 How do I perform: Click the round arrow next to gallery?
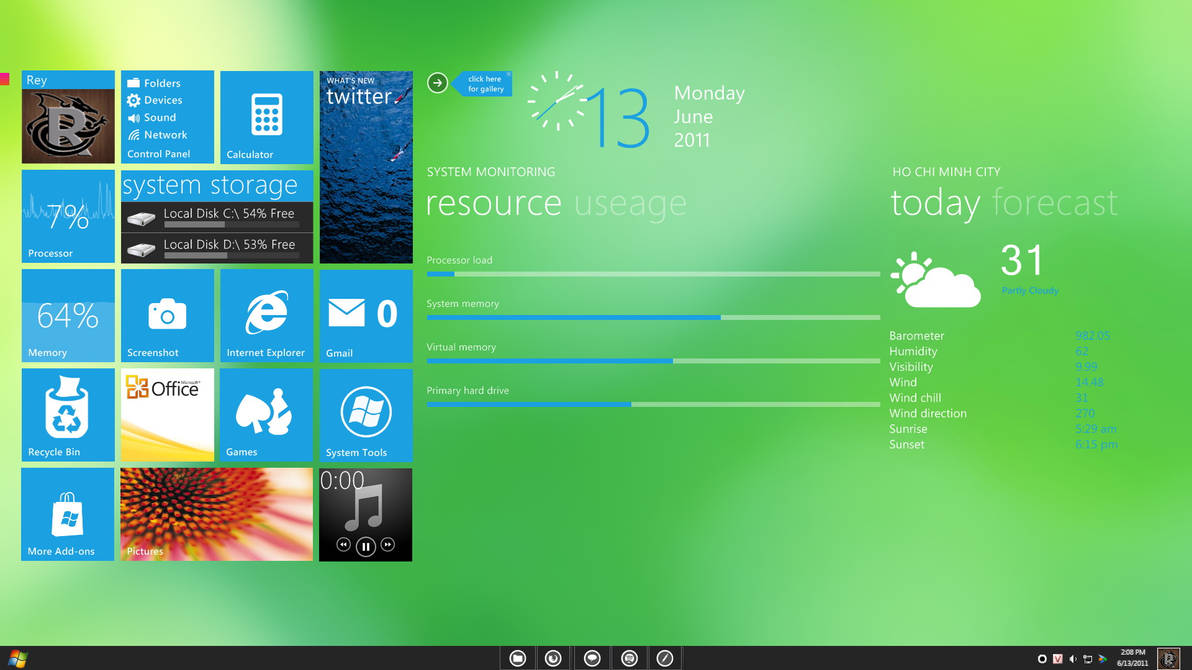(x=437, y=82)
